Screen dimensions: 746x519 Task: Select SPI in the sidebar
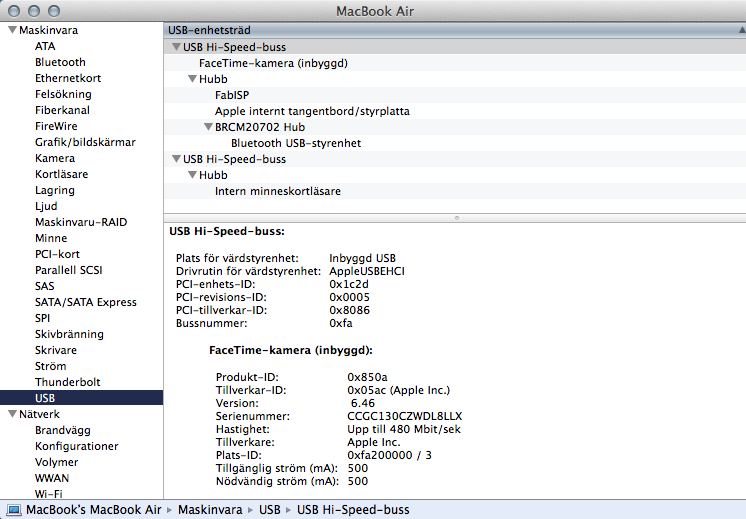42,318
